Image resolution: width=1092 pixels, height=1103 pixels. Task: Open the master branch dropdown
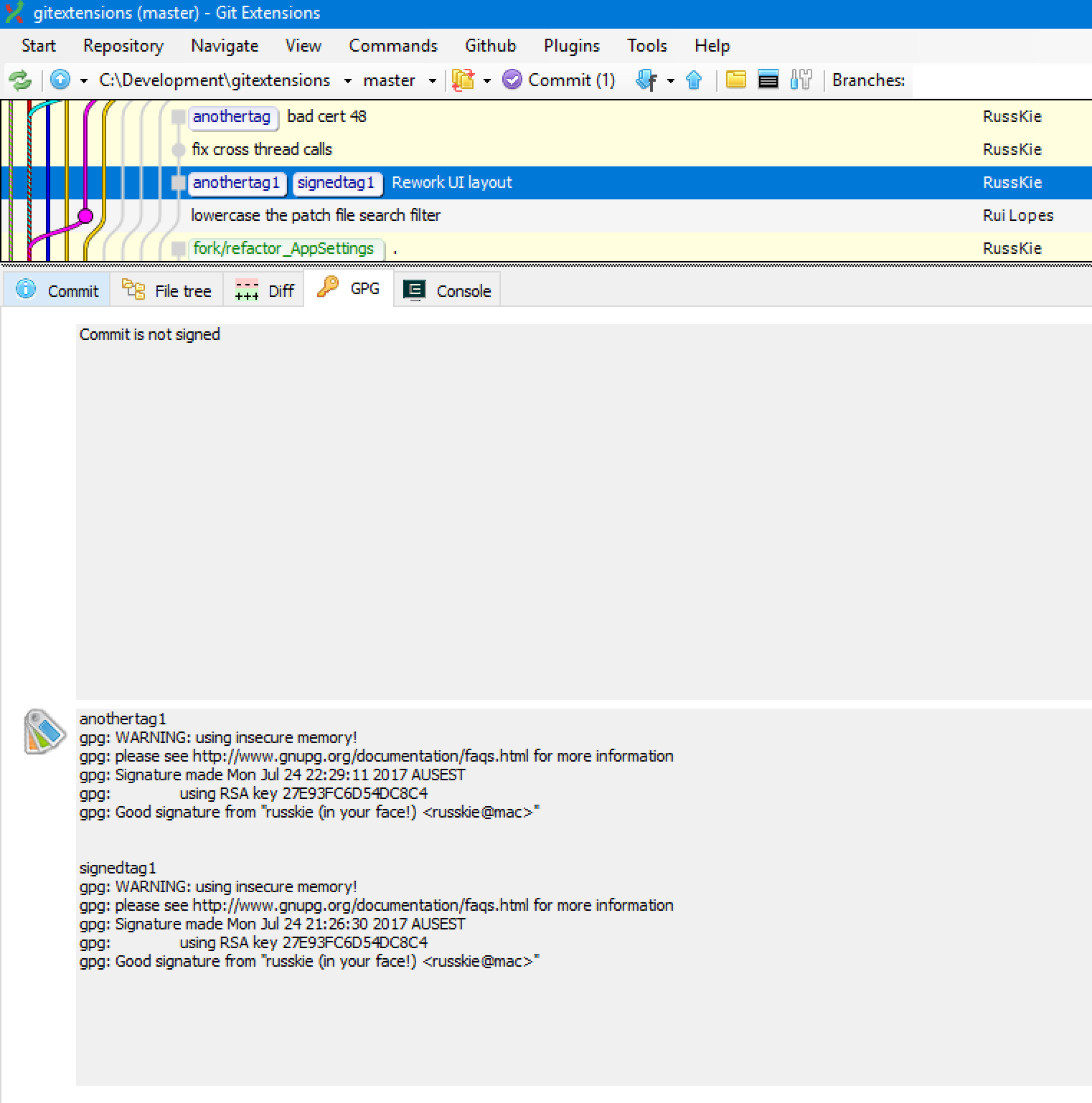point(432,80)
